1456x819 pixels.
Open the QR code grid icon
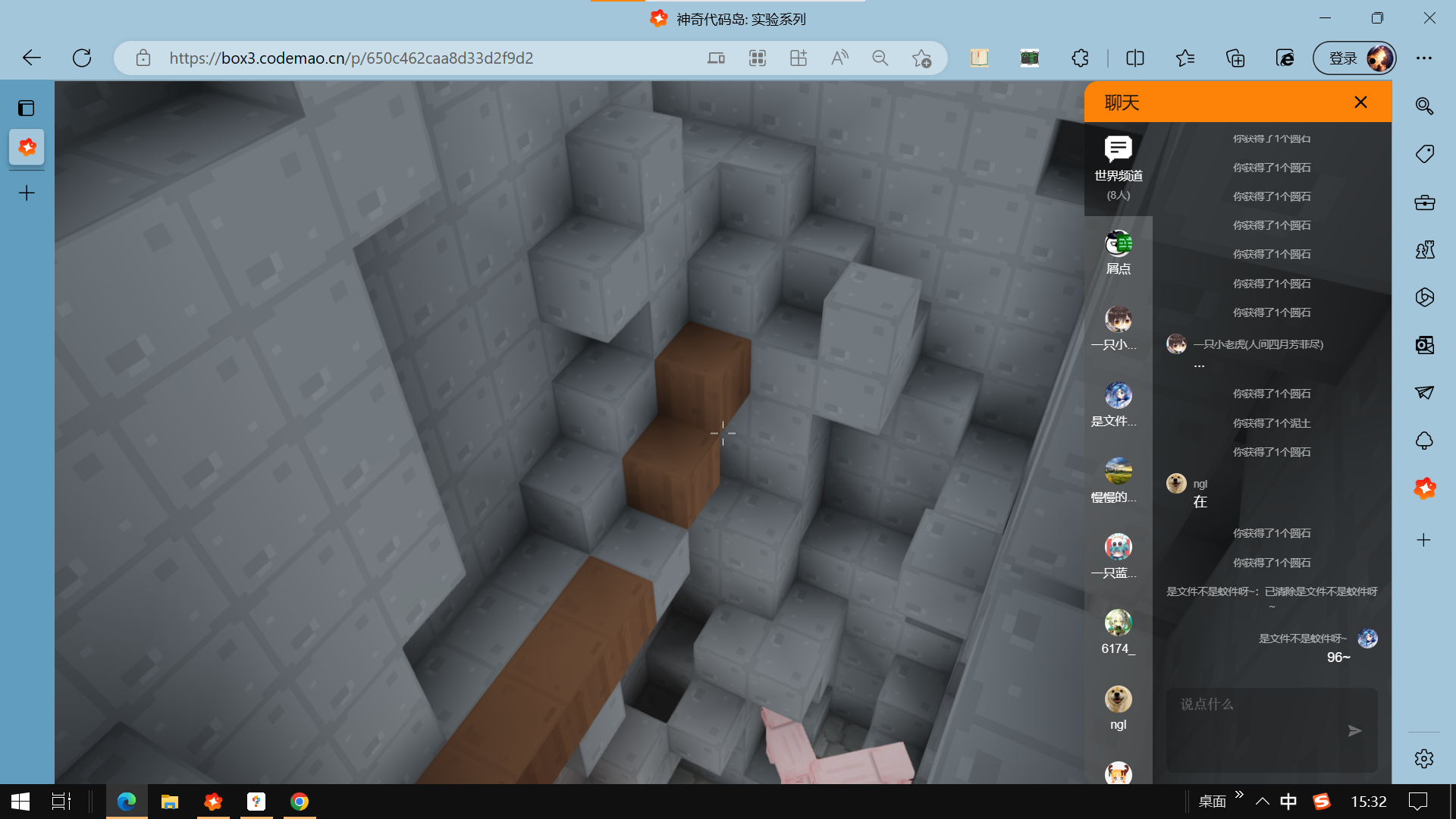[x=757, y=58]
